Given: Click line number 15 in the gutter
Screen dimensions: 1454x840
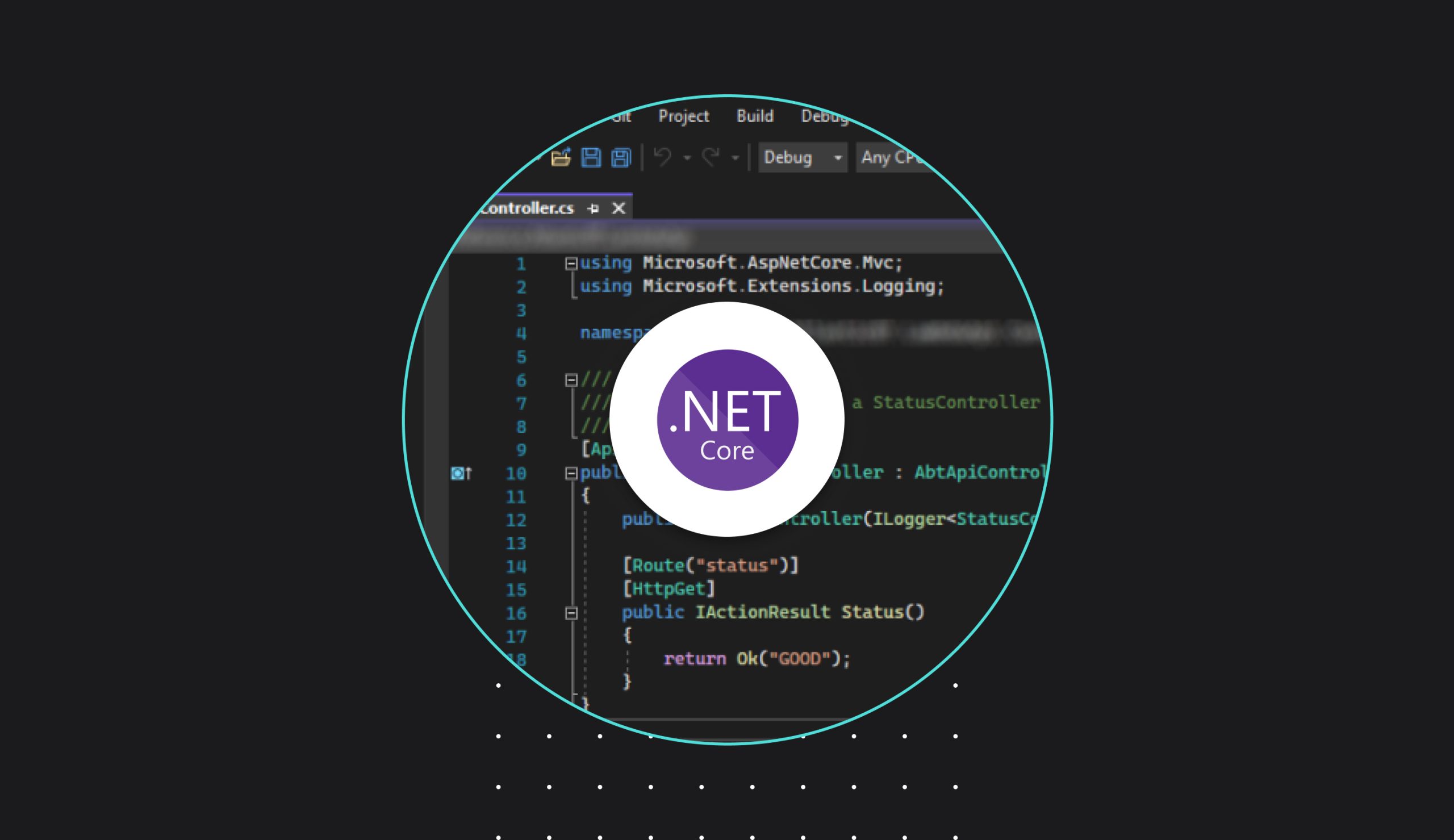Looking at the screenshot, I should point(516,590).
